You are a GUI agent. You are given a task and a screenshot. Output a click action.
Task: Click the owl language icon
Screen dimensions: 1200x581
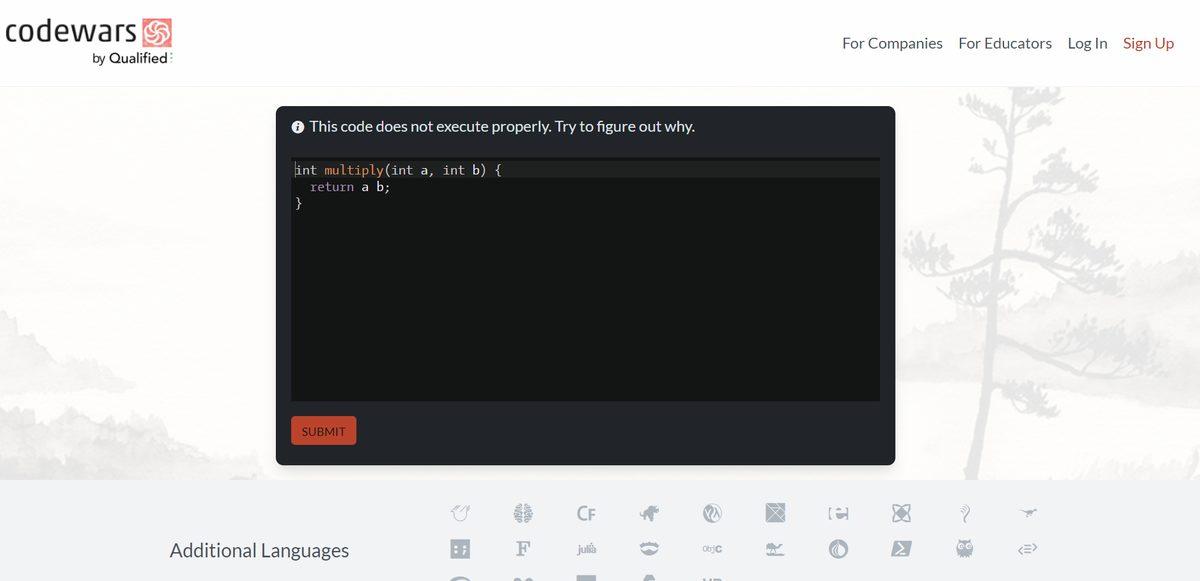click(x=964, y=549)
